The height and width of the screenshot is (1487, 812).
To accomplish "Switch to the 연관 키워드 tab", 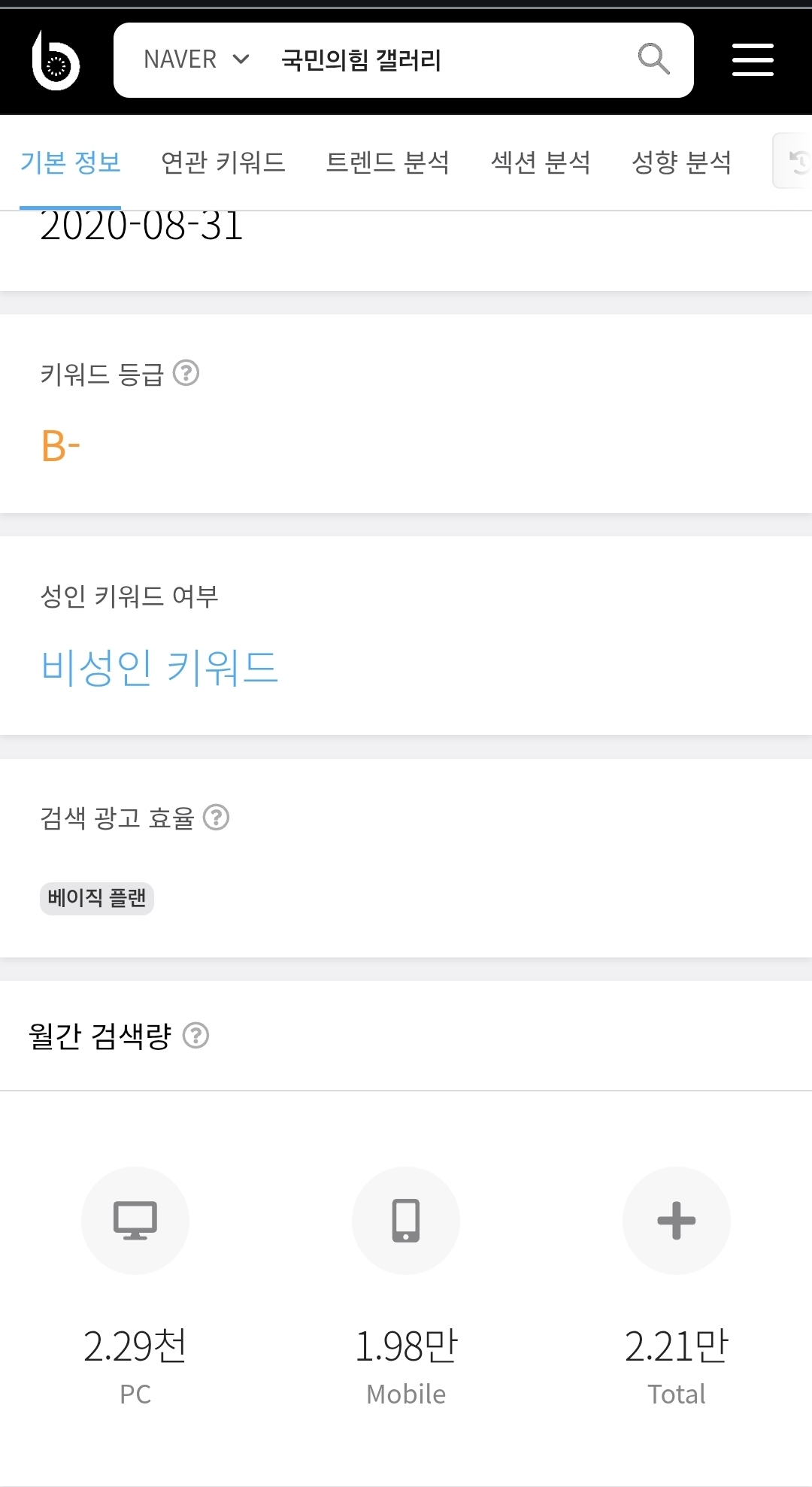I will (x=223, y=162).
